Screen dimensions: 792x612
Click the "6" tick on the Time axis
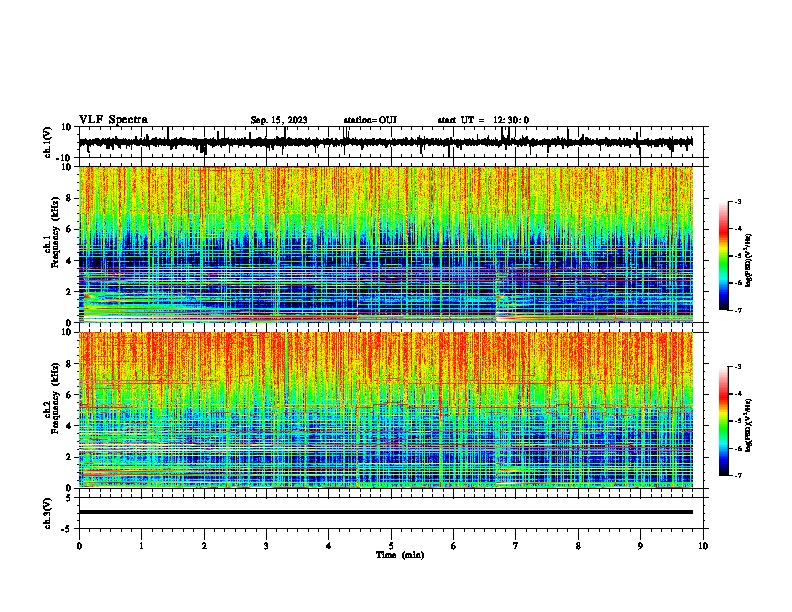(453, 546)
